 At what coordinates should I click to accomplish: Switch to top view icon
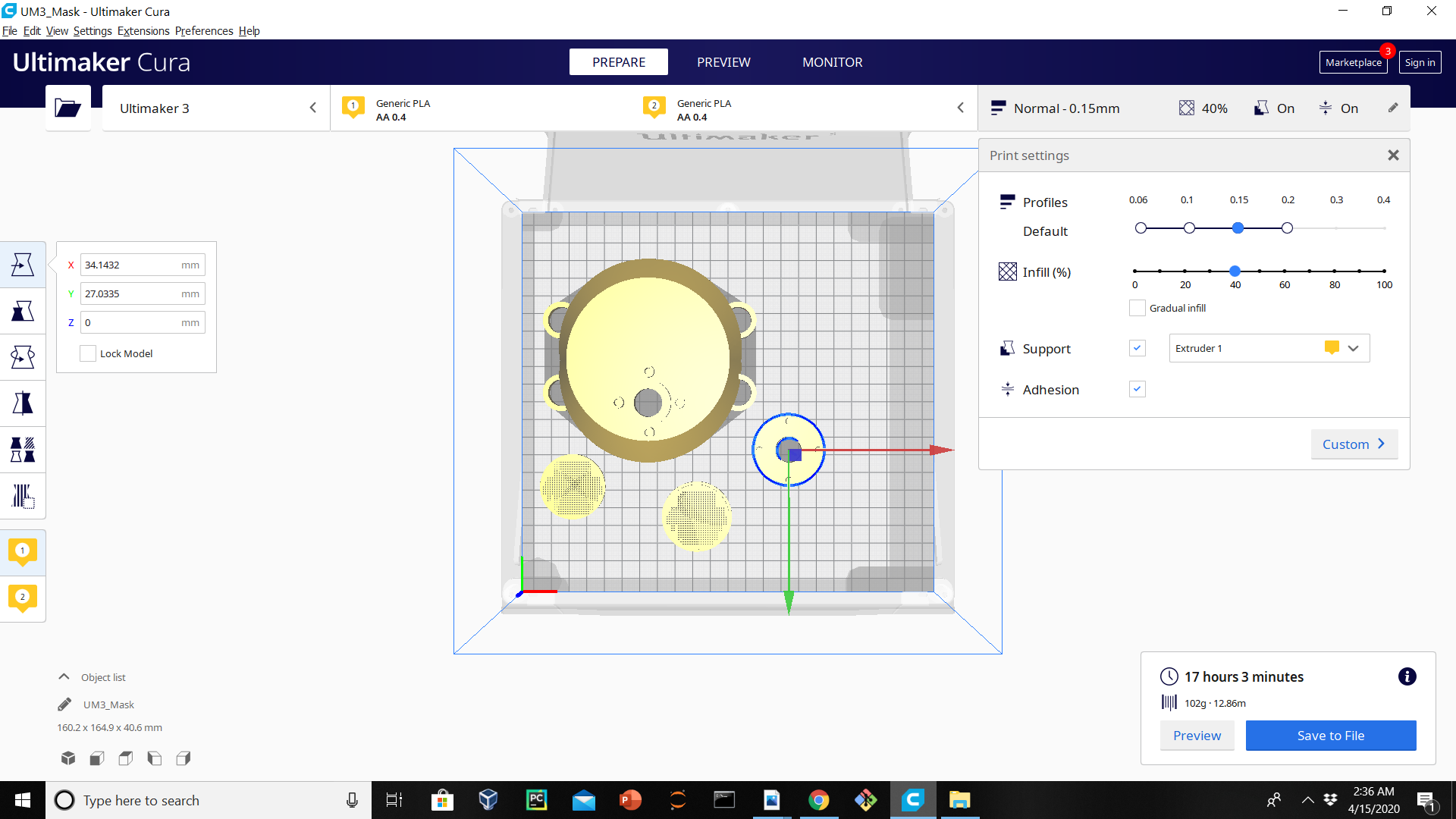point(126,758)
